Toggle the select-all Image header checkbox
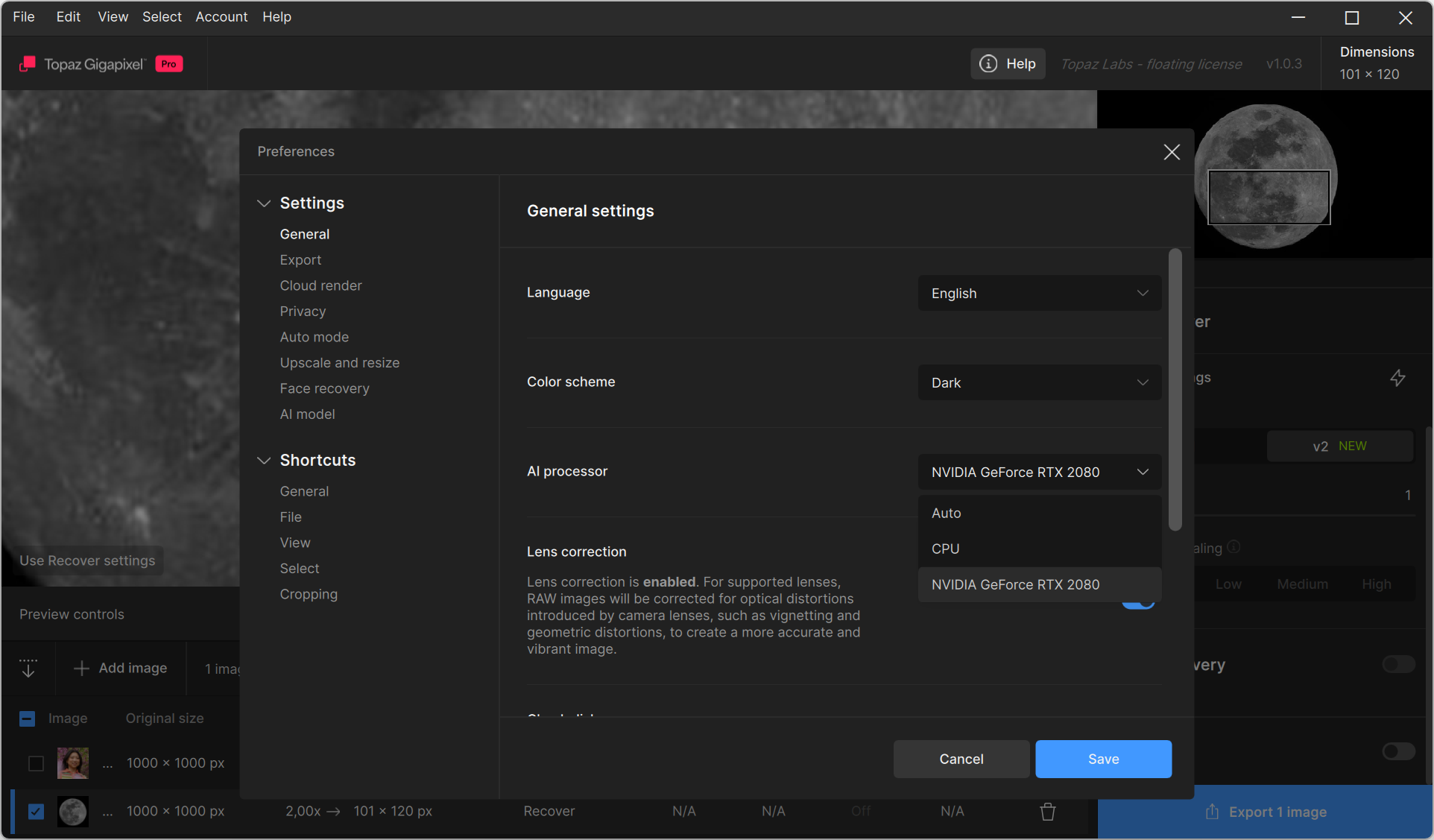The width and height of the screenshot is (1434, 840). point(27,719)
